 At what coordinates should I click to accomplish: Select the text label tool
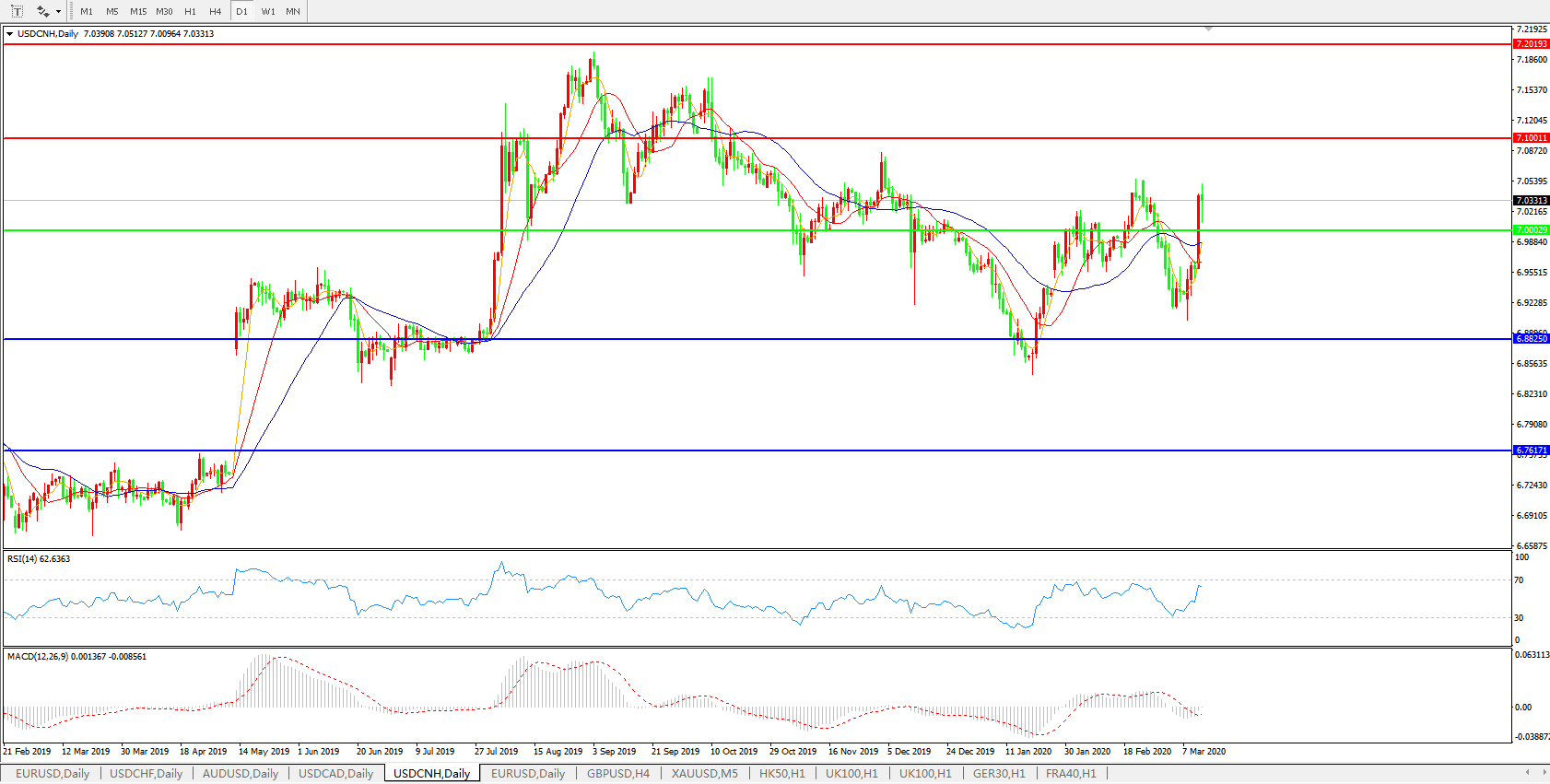(17, 11)
